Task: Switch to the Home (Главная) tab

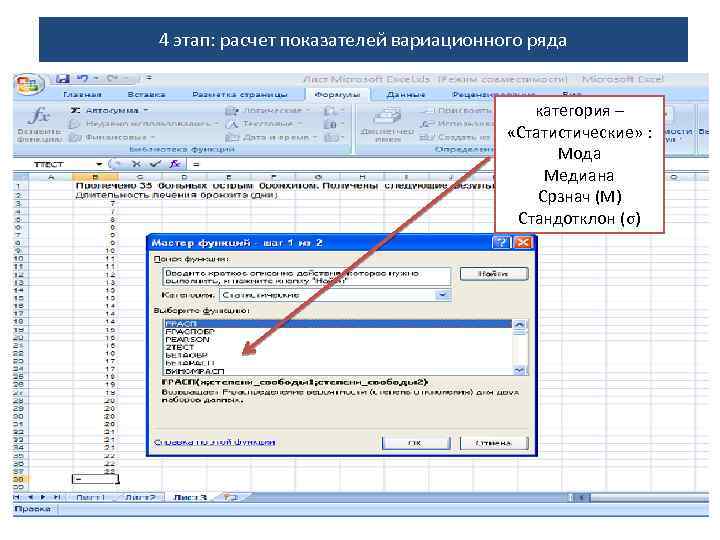Action: tap(82, 95)
